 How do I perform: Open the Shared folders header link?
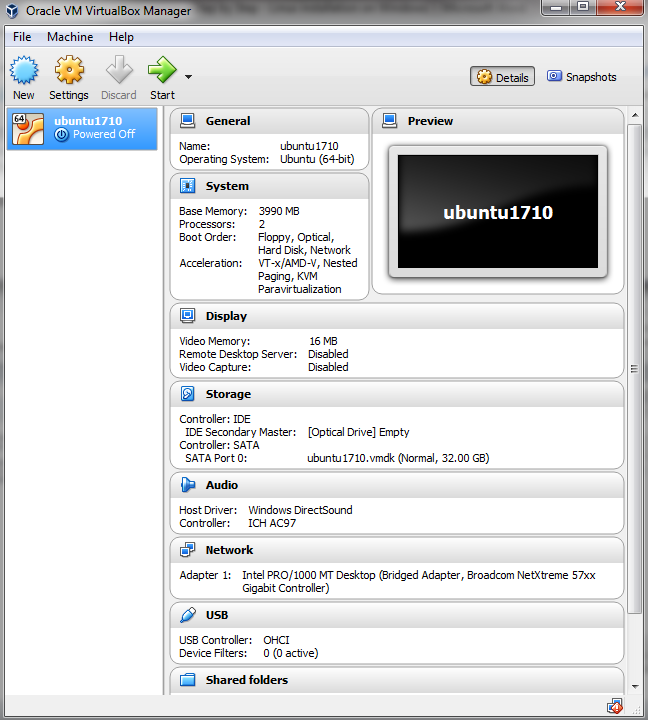pos(247,680)
